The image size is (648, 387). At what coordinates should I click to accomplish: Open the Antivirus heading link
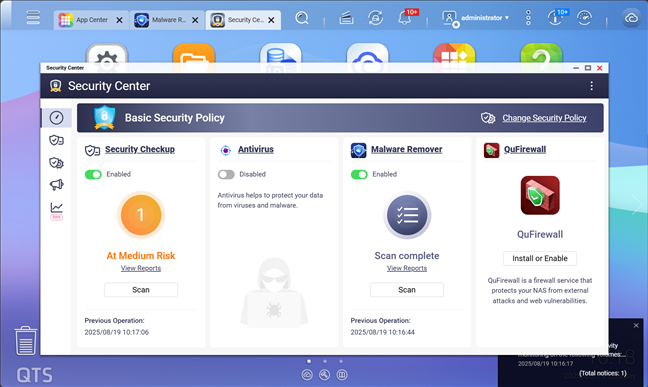pos(256,149)
